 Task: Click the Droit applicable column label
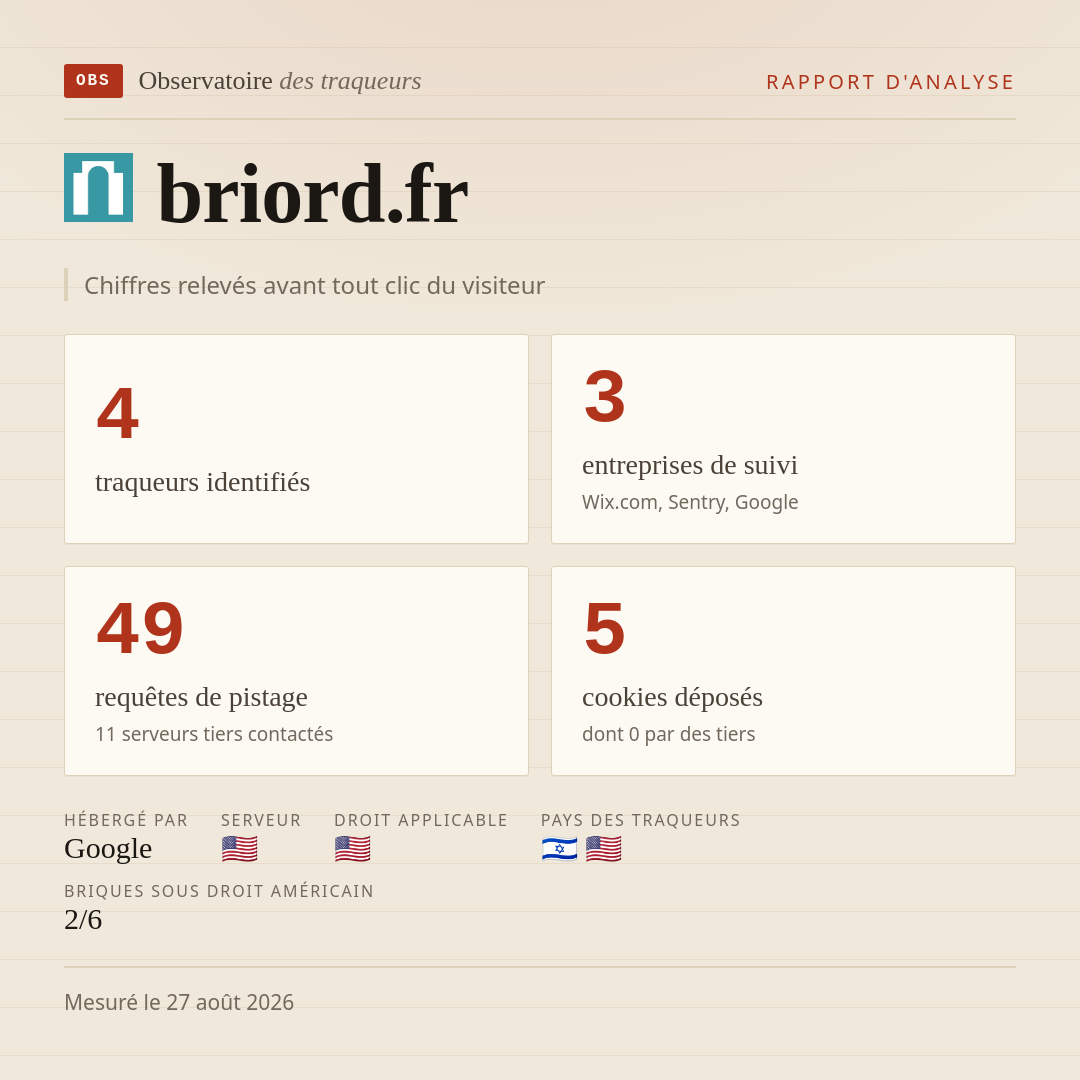click(421, 820)
